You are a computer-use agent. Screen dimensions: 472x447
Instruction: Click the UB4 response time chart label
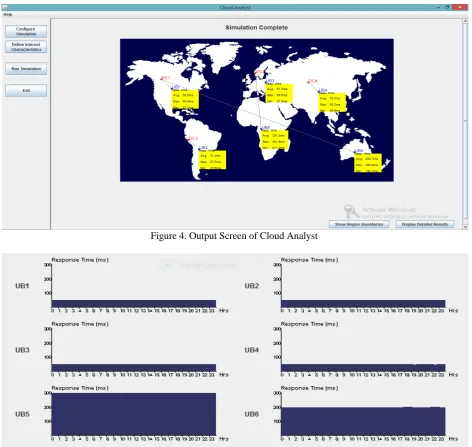click(x=252, y=350)
